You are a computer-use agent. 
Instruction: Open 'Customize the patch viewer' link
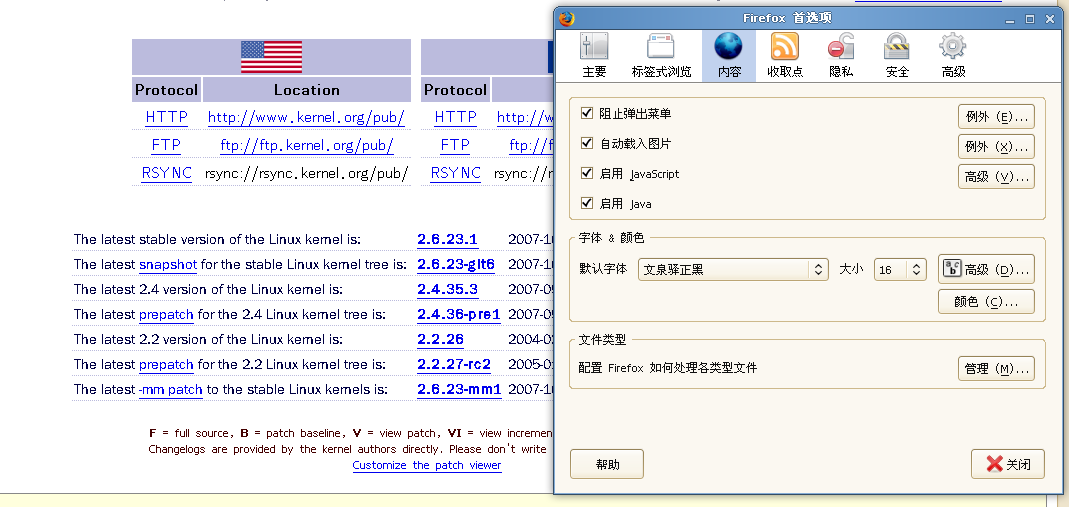point(427,465)
